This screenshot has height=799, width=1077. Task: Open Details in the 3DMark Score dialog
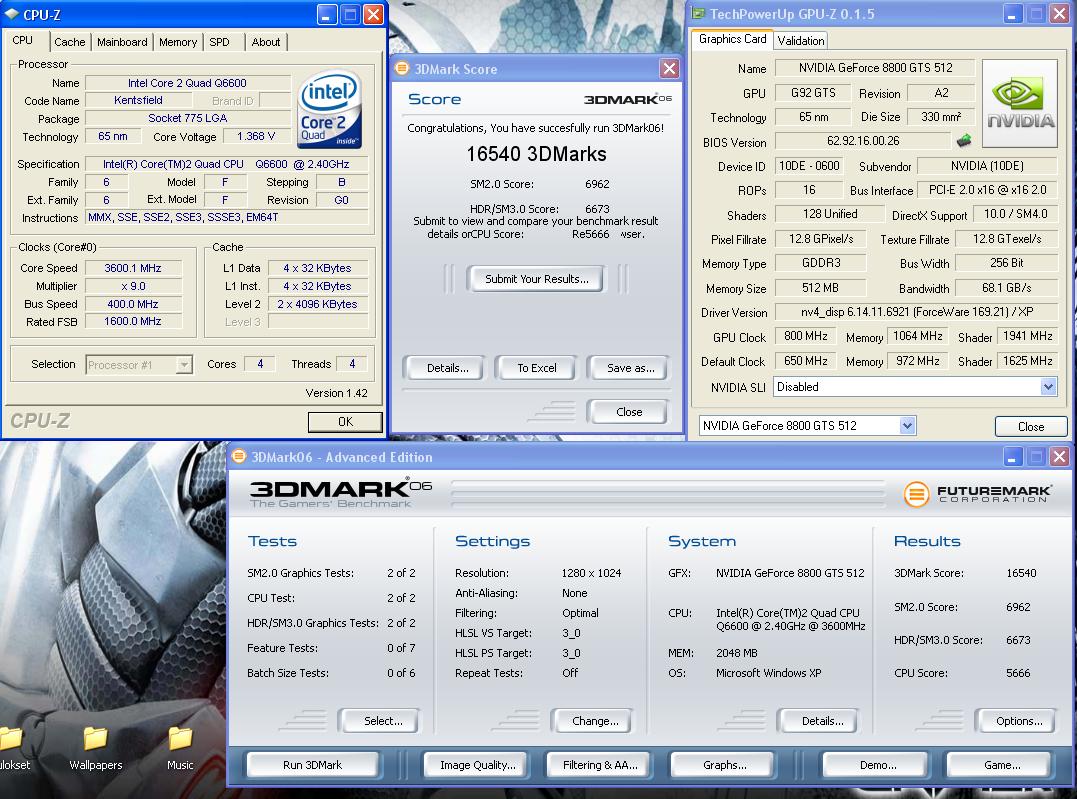[x=447, y=368]
